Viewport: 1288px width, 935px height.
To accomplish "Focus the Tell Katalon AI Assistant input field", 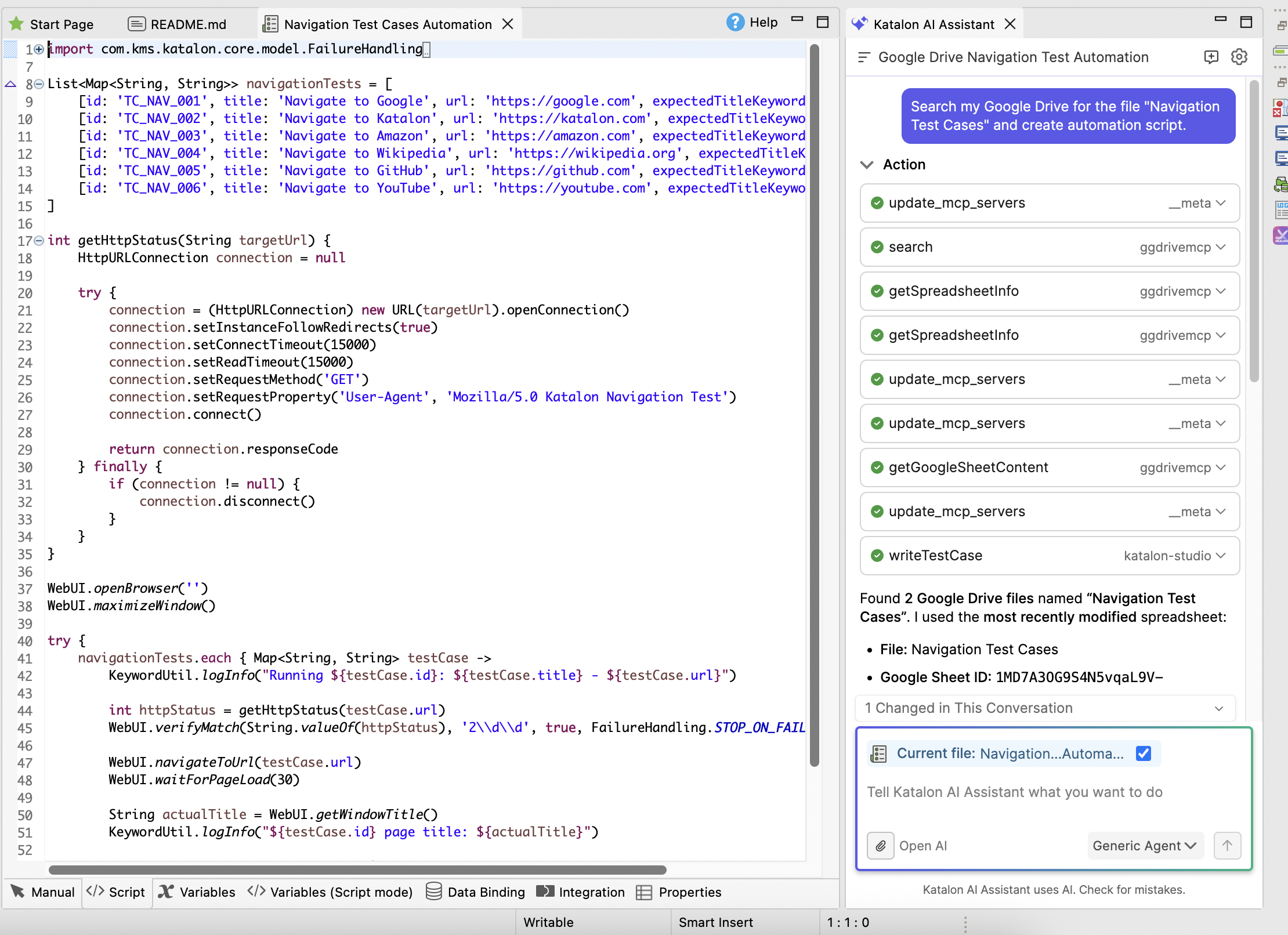I will coord(1054,792).
